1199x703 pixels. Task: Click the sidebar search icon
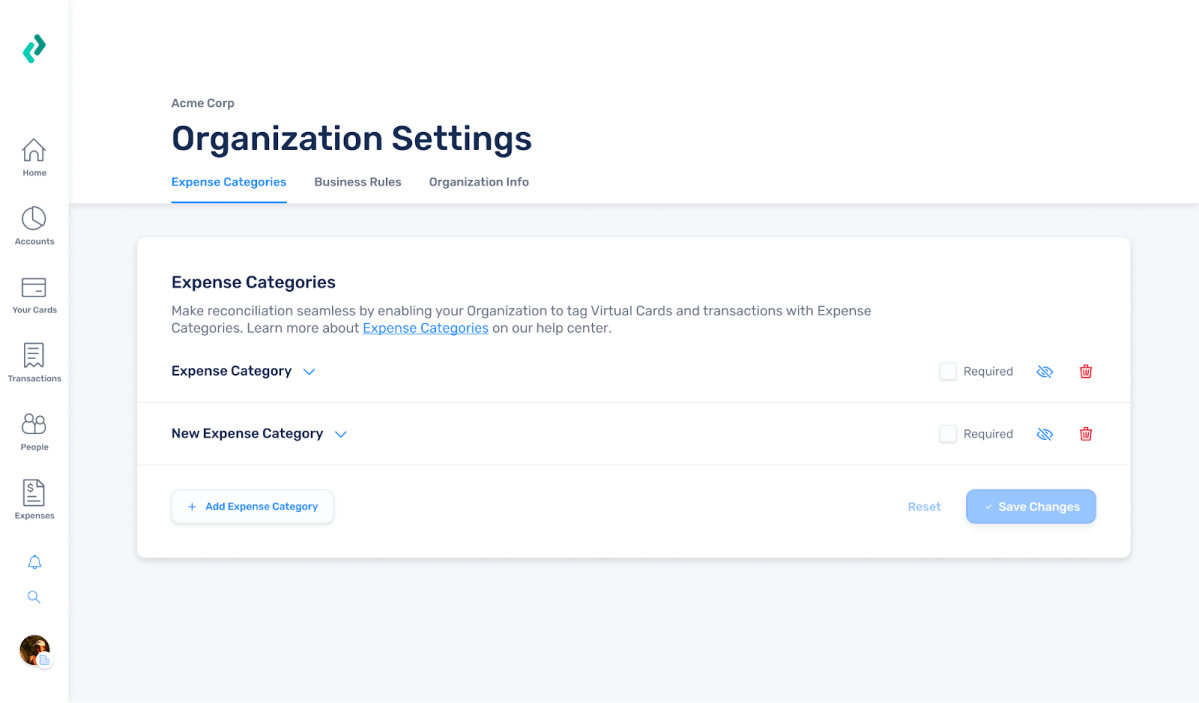[x=34, y=597]
